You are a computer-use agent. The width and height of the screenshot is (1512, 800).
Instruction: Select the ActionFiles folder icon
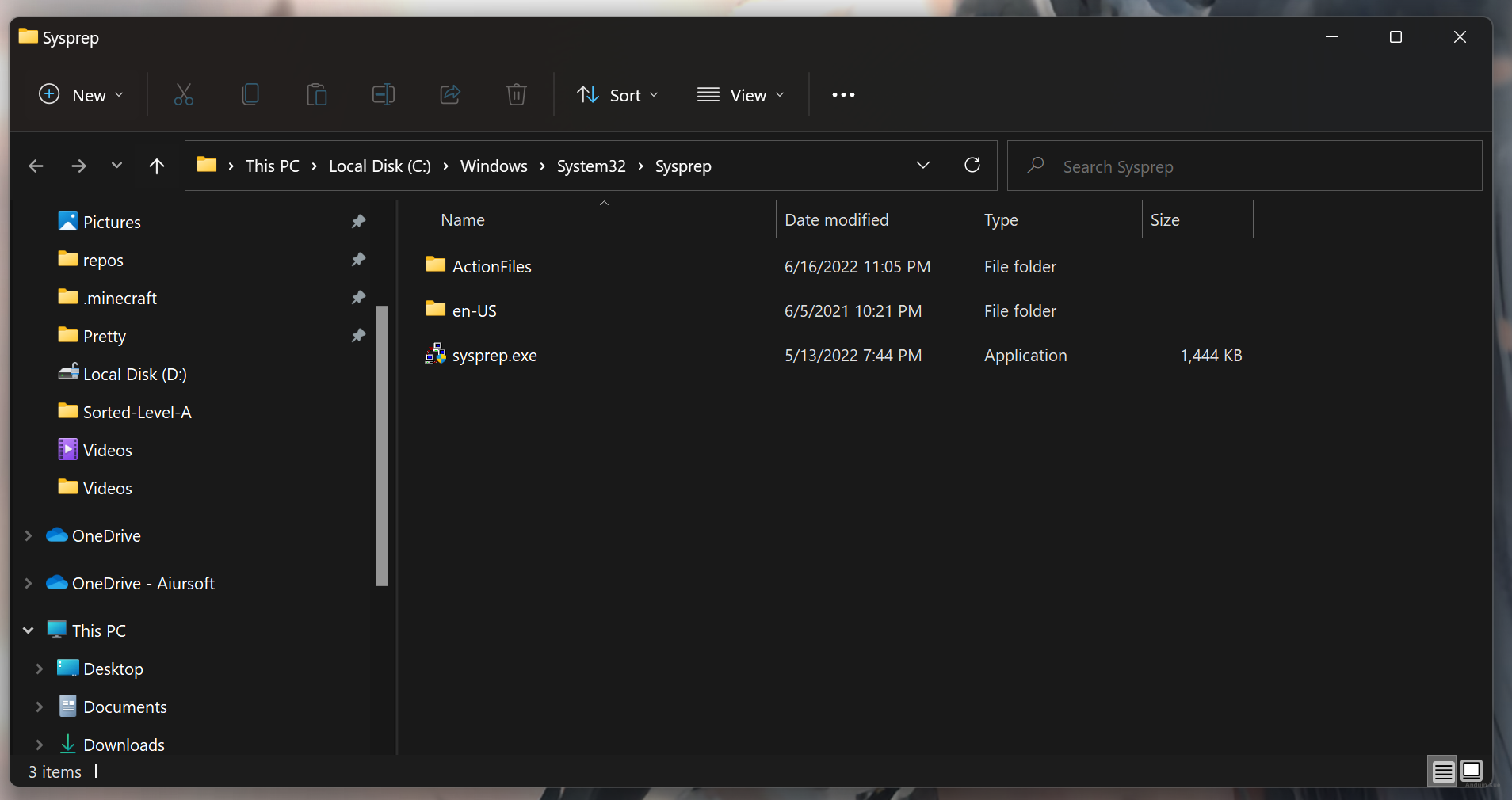point(435,265)
